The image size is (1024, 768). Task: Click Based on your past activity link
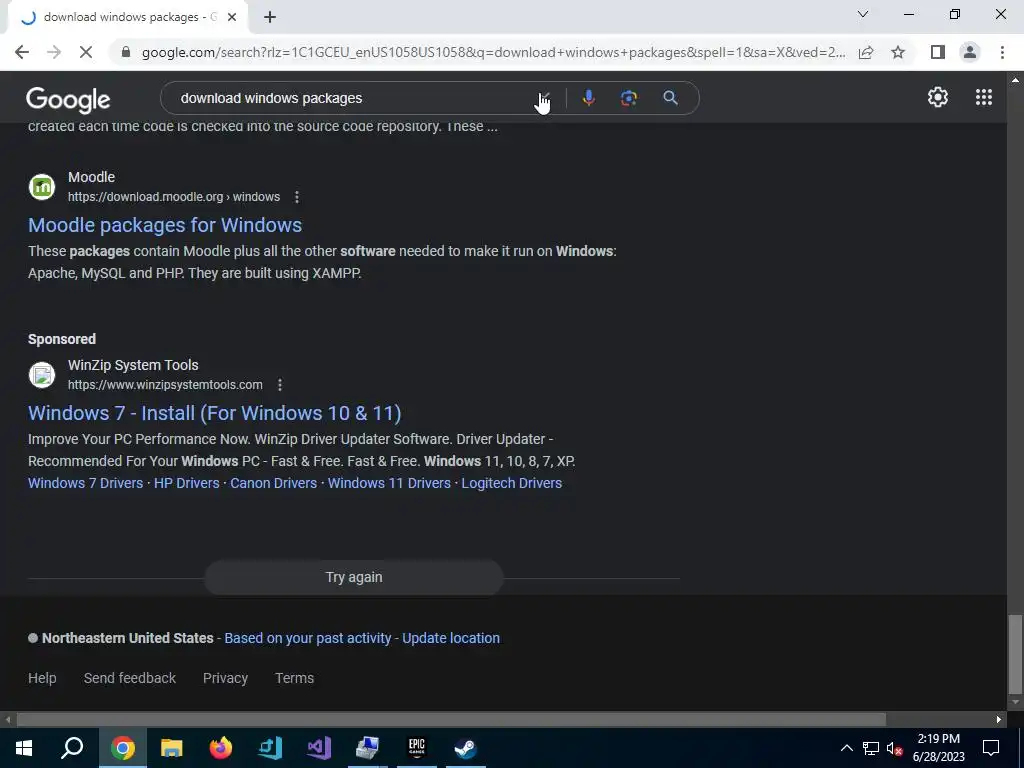(x=308, y=638)
